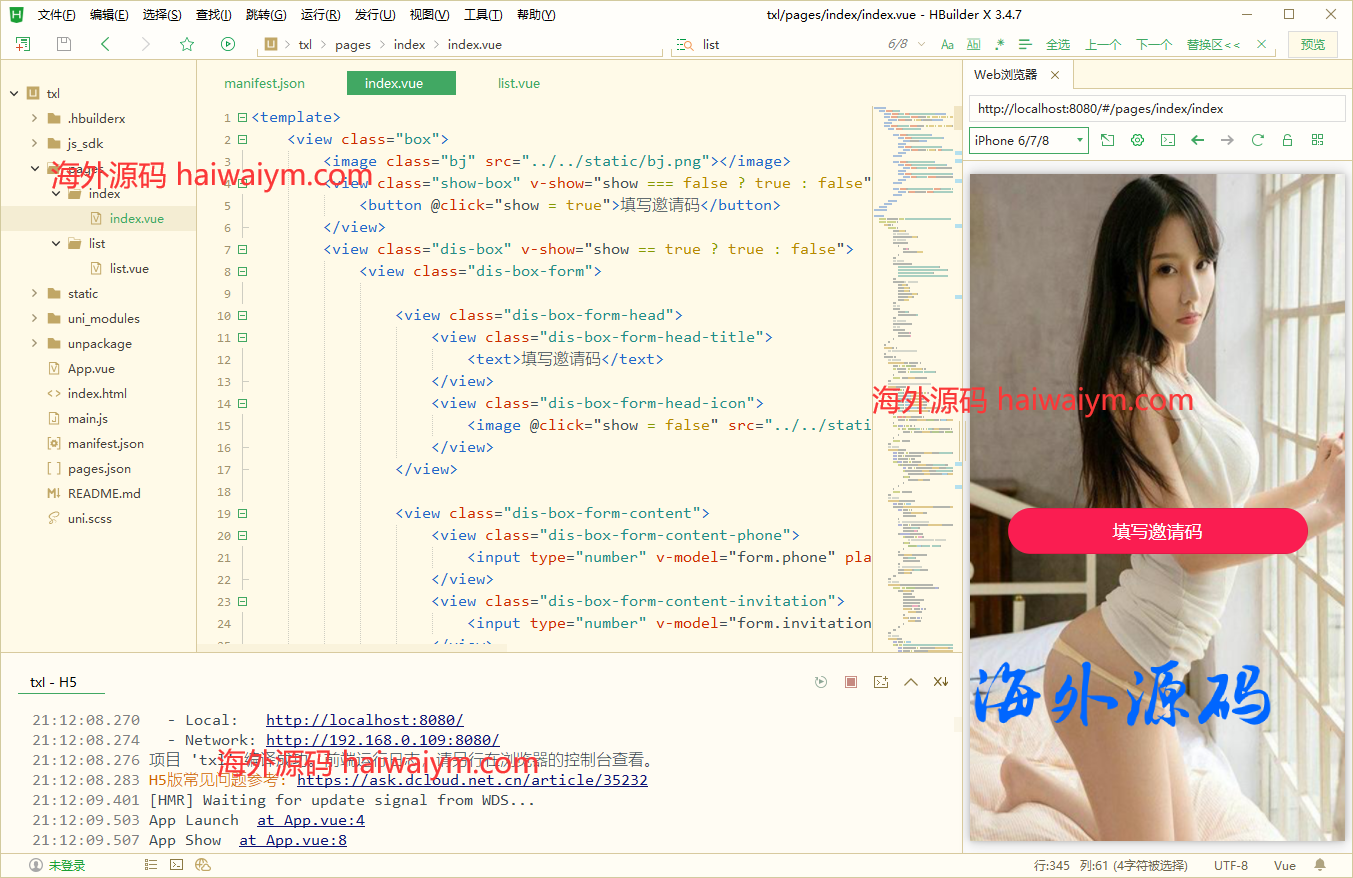
Task: Collapse the template fold on line 1
Action: tap(242, 118)
